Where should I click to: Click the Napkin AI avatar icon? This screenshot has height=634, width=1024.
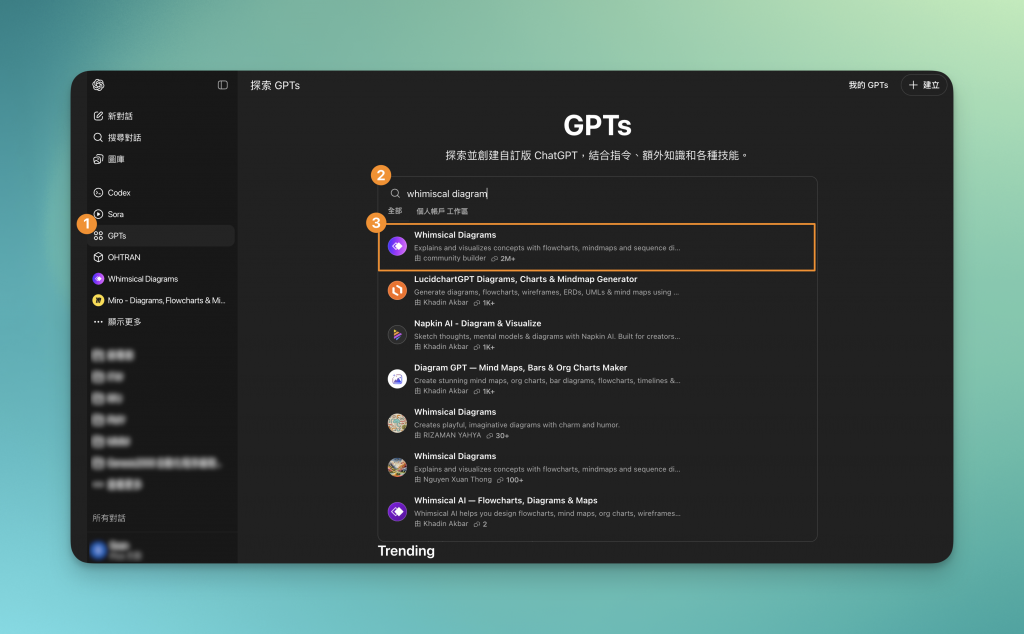(x=397, y=335)
